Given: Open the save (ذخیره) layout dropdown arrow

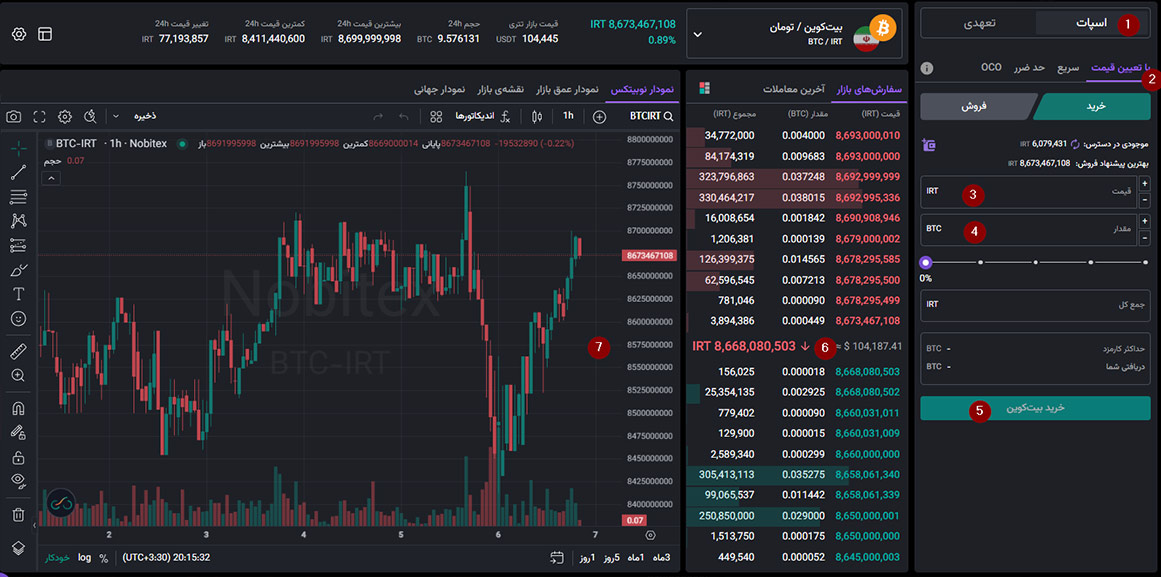Looking at the screenshot, I should [x=116, y=116].
